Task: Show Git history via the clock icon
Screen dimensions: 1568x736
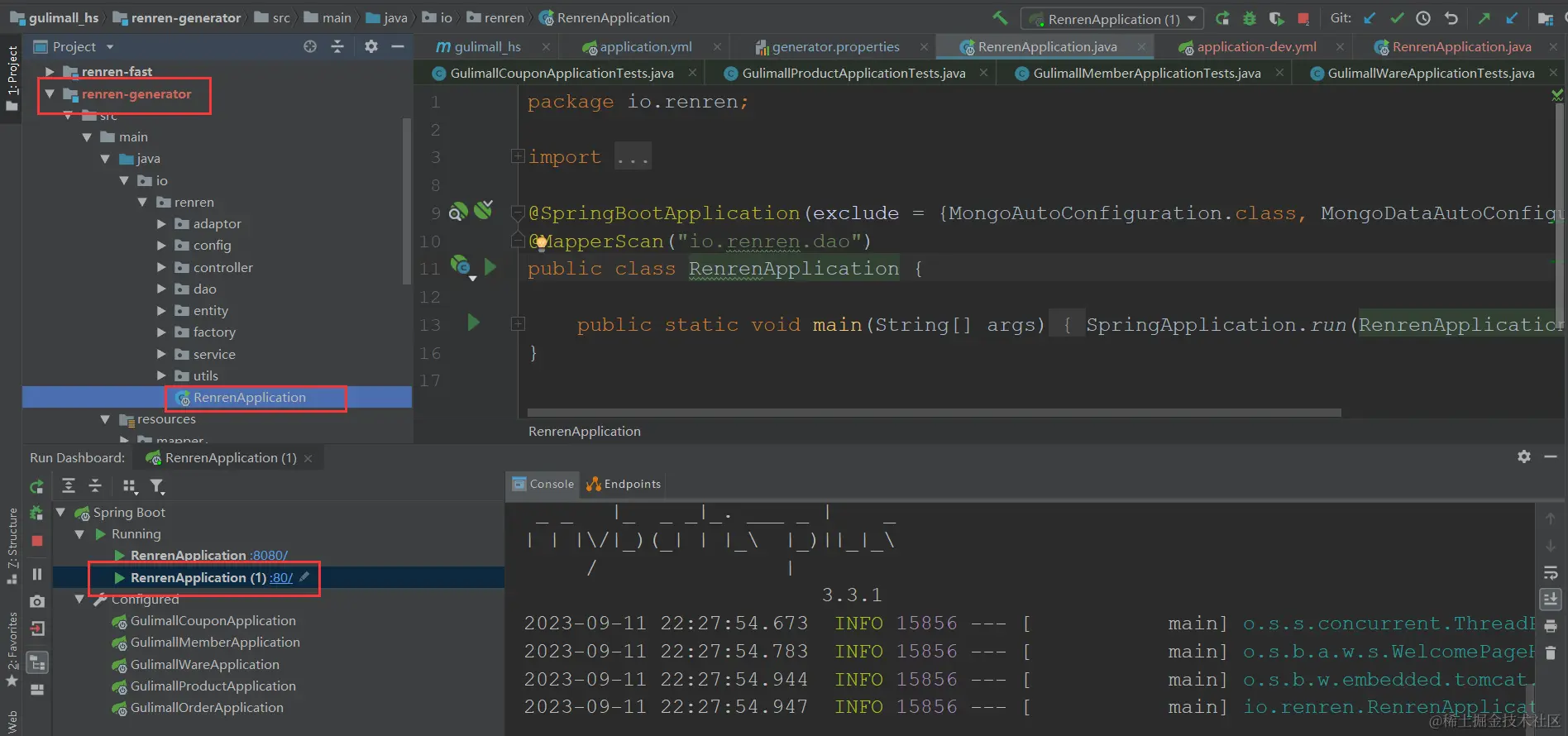Action: 1423,18
